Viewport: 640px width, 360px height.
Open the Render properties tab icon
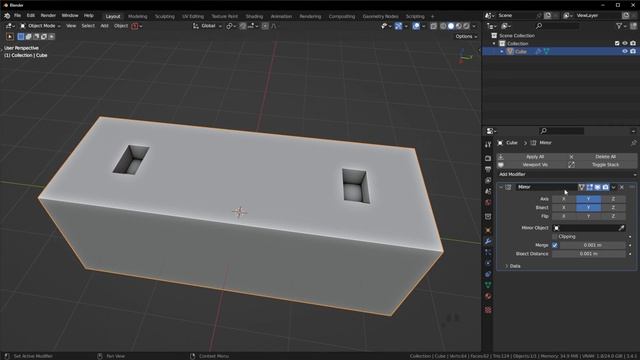488,158
